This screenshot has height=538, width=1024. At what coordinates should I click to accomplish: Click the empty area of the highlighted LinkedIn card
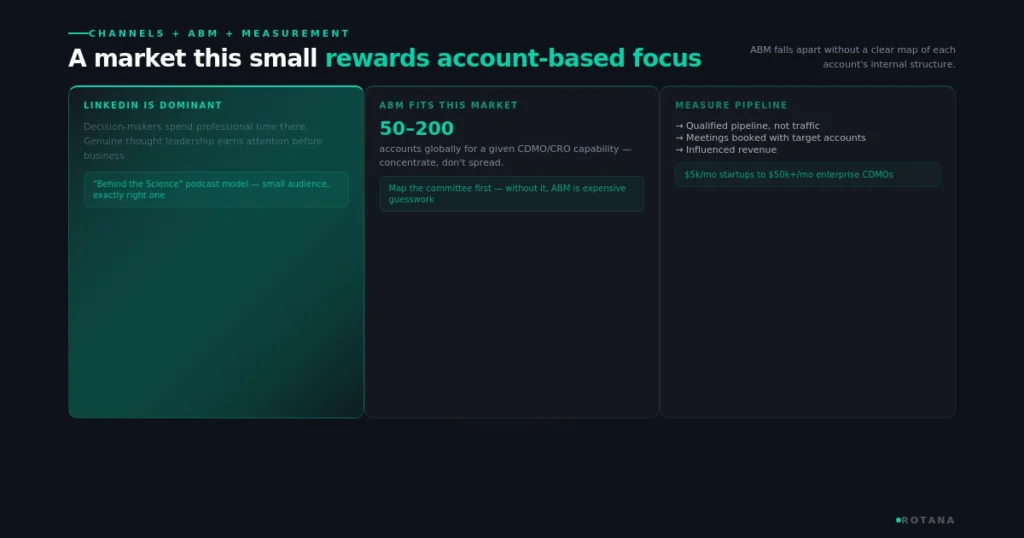tap(216, 313)
